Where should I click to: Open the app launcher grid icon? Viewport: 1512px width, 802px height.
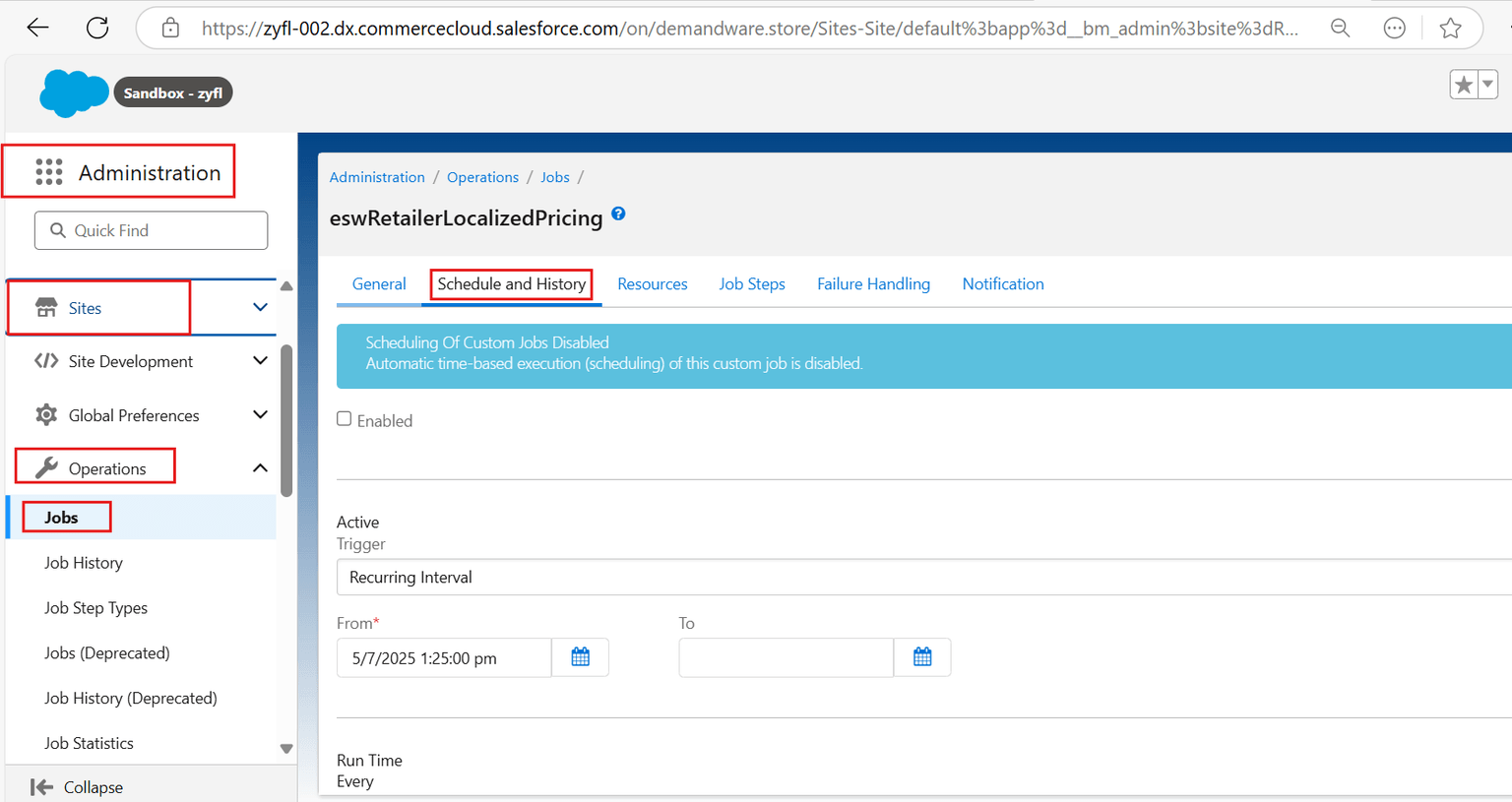(x=48, y=172)
